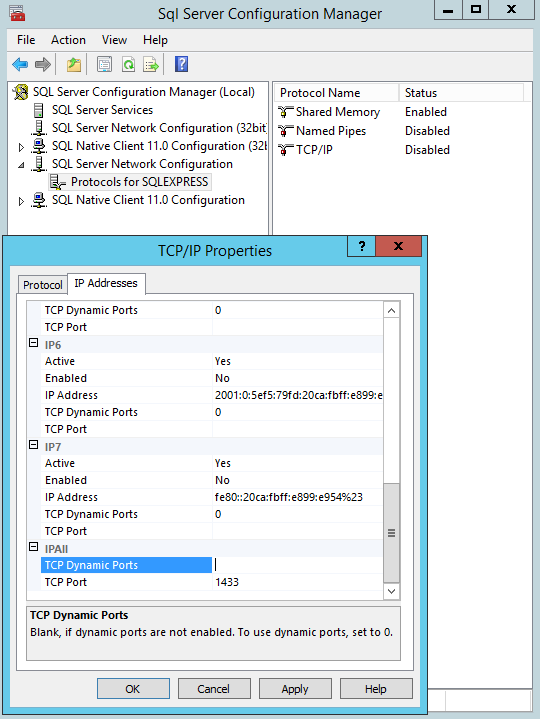Click the Up one level folder icon
This screenshot has height=719, width=540.
point(74,65)
